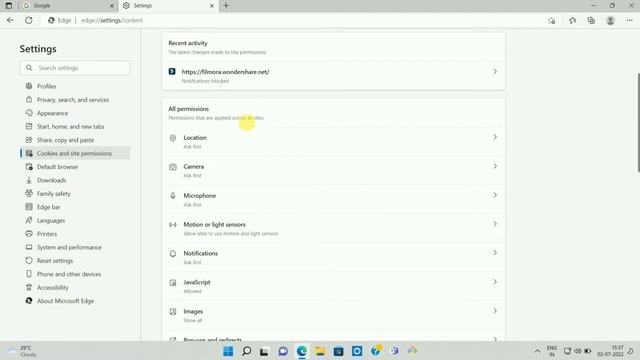Open Phone and other devices
Image resolution: width=640 pixels, height=360 pixels.
[69, 274]
